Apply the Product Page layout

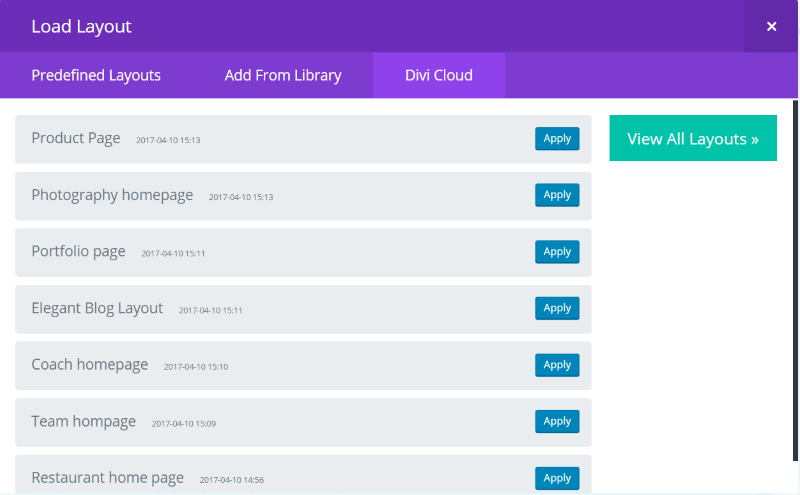[557, 139]
